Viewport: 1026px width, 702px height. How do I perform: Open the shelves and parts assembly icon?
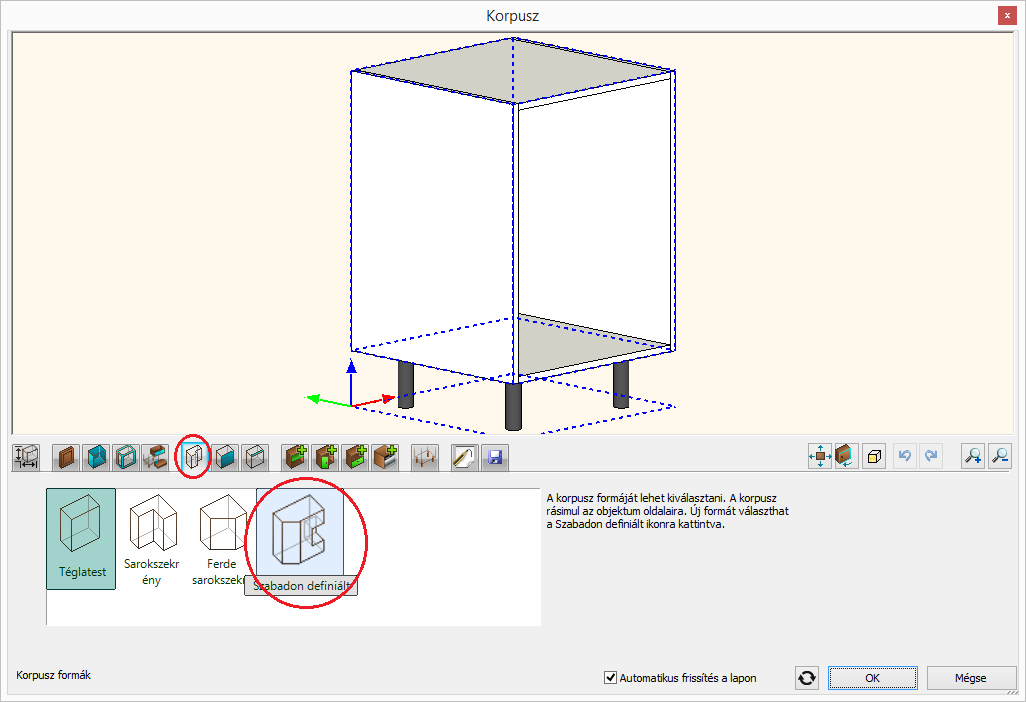(155, 457)
